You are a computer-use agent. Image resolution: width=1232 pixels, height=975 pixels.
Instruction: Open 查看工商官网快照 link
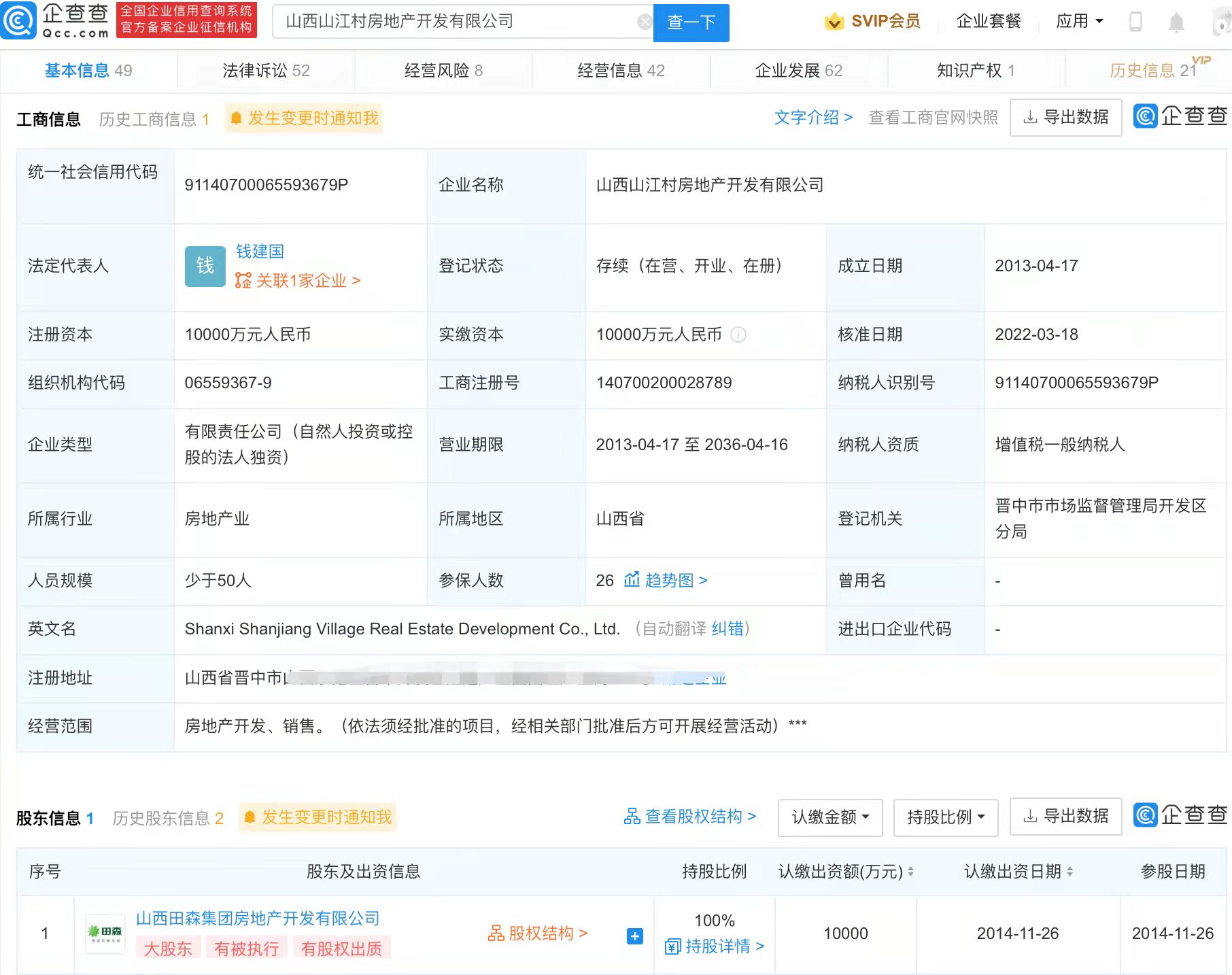[933, 118]
